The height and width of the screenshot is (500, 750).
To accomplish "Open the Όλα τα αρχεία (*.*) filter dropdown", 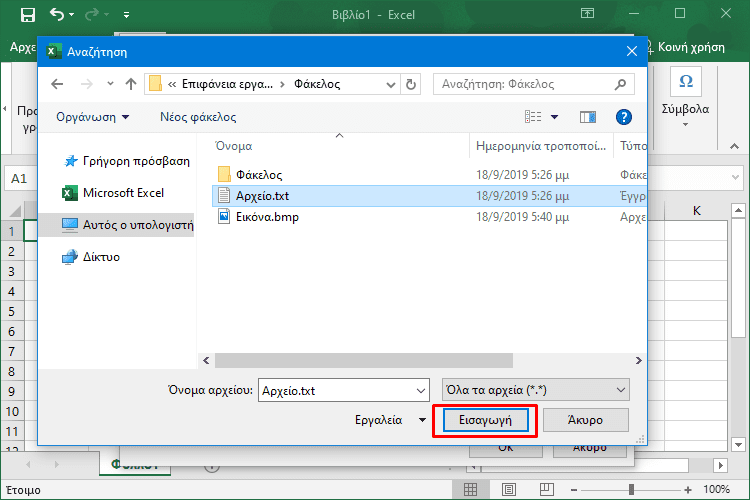I will click(536, 390).
